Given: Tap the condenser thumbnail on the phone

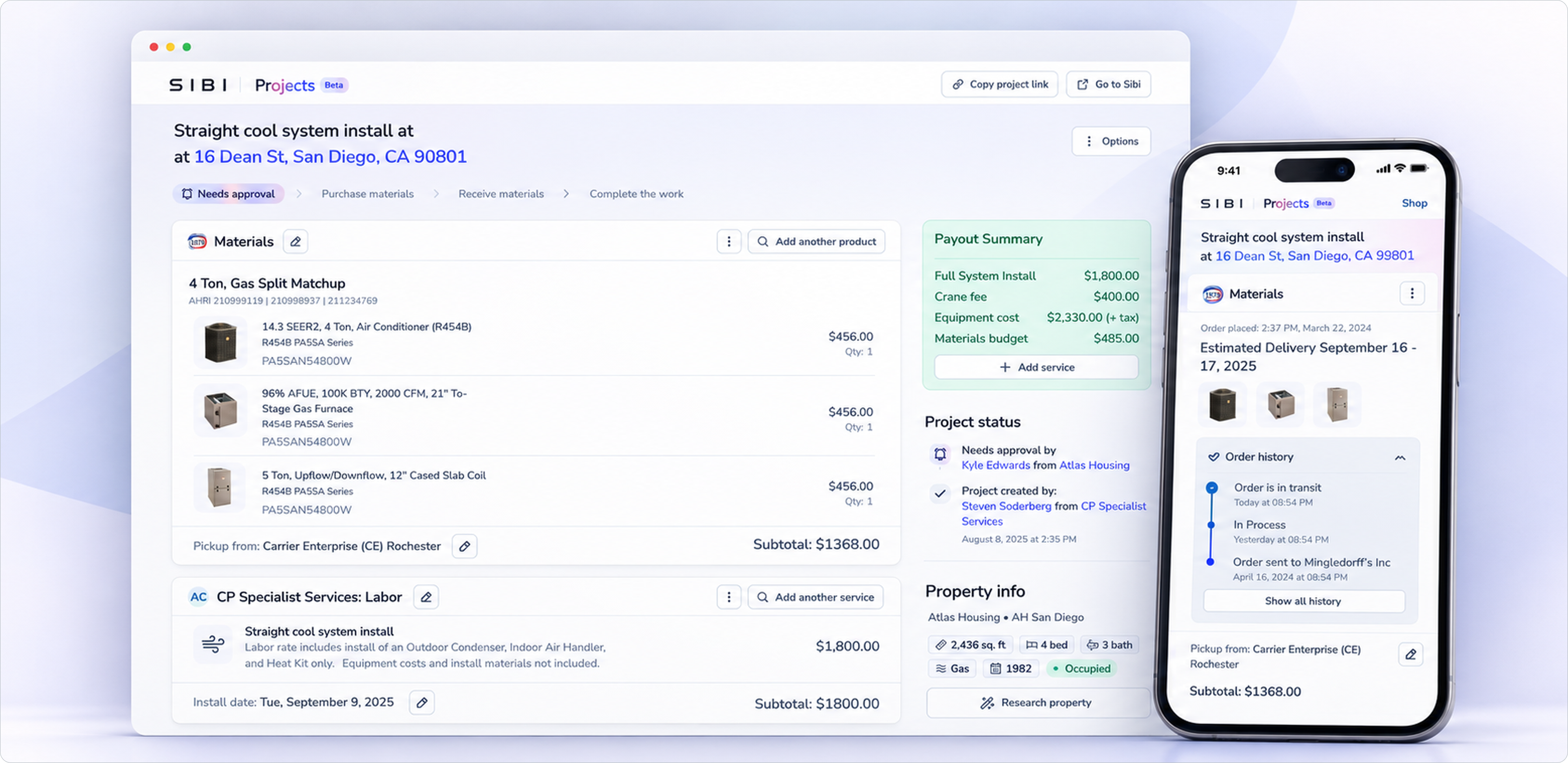Looking at the screenshot, I should [x=1222, y=405].
